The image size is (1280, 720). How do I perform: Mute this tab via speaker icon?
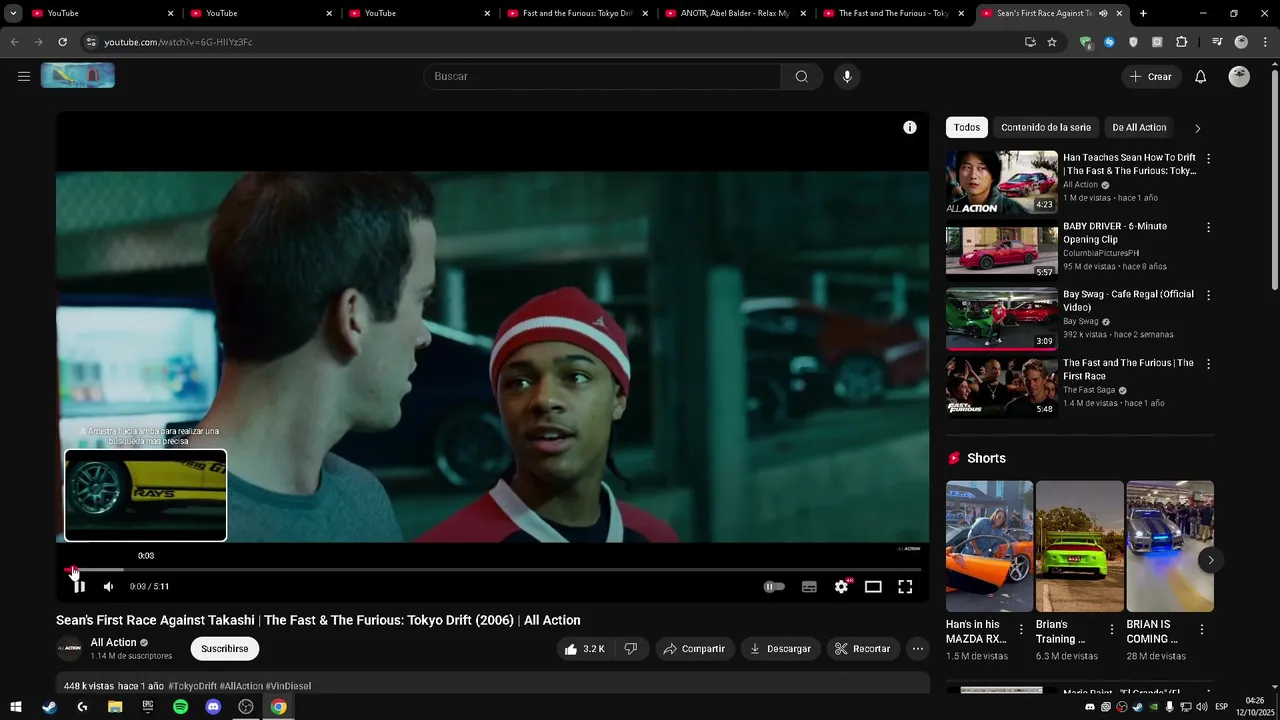tap(1103, 13)
